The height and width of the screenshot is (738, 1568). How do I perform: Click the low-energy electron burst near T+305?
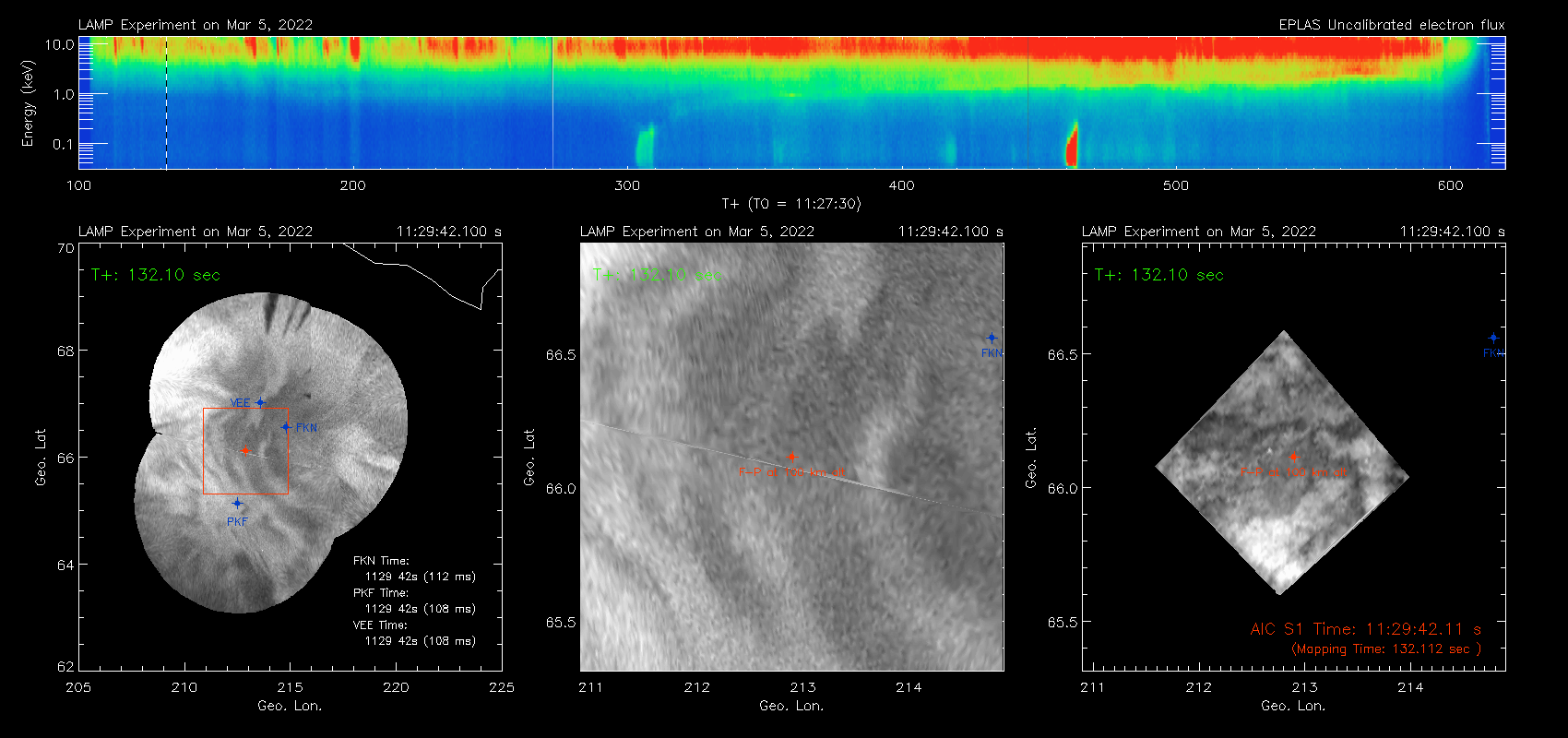[x=644, y=146]
